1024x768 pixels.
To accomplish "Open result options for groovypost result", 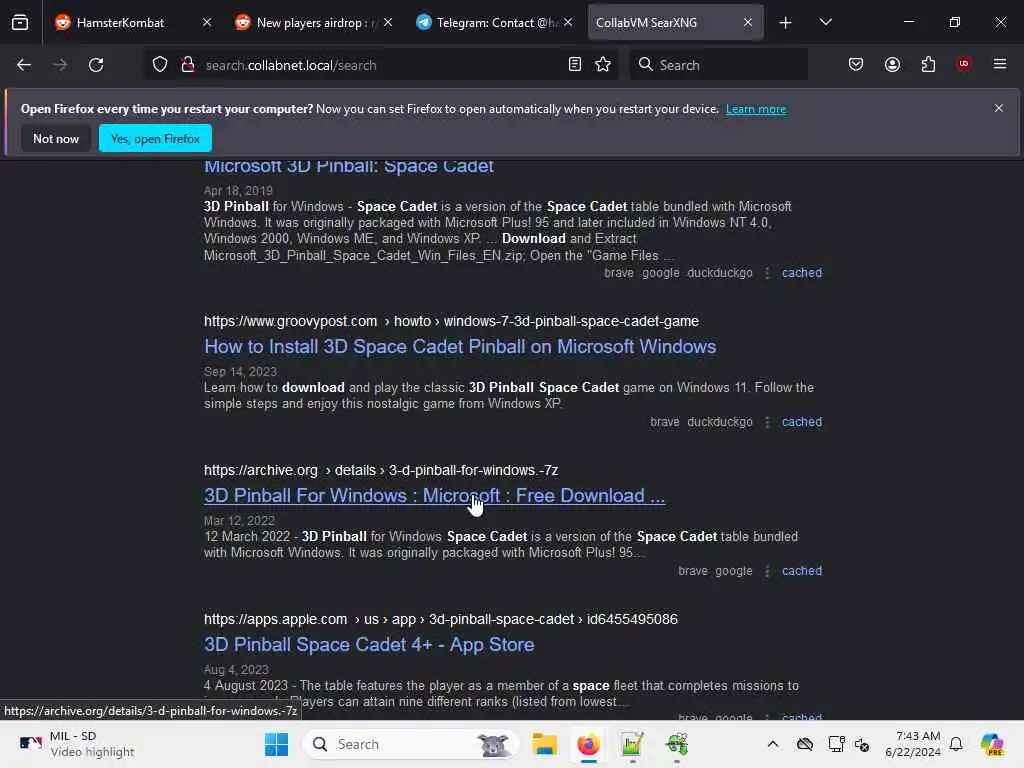I will tap(767, 422).
